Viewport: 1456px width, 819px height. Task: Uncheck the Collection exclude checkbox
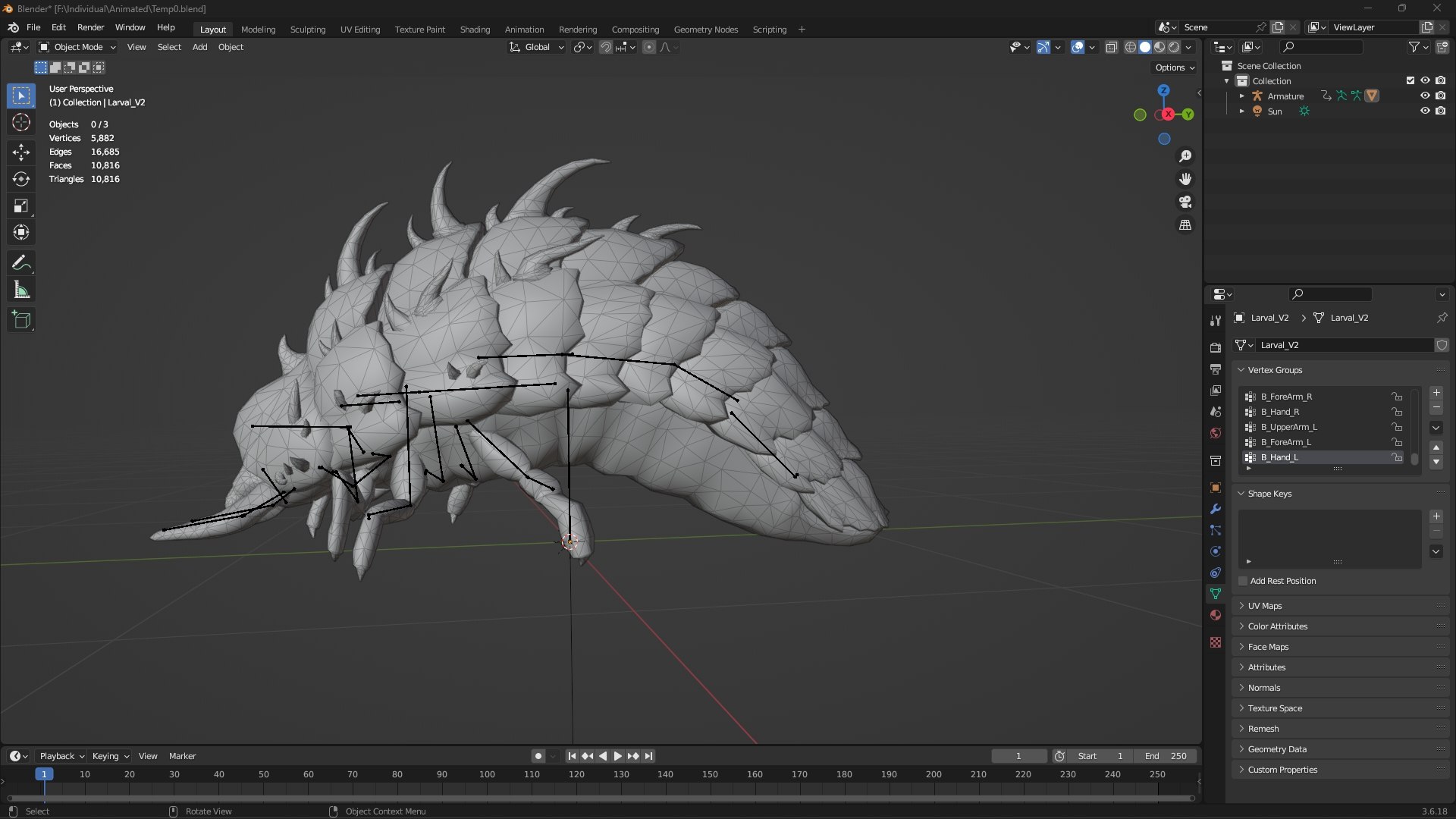(1410, 80)
